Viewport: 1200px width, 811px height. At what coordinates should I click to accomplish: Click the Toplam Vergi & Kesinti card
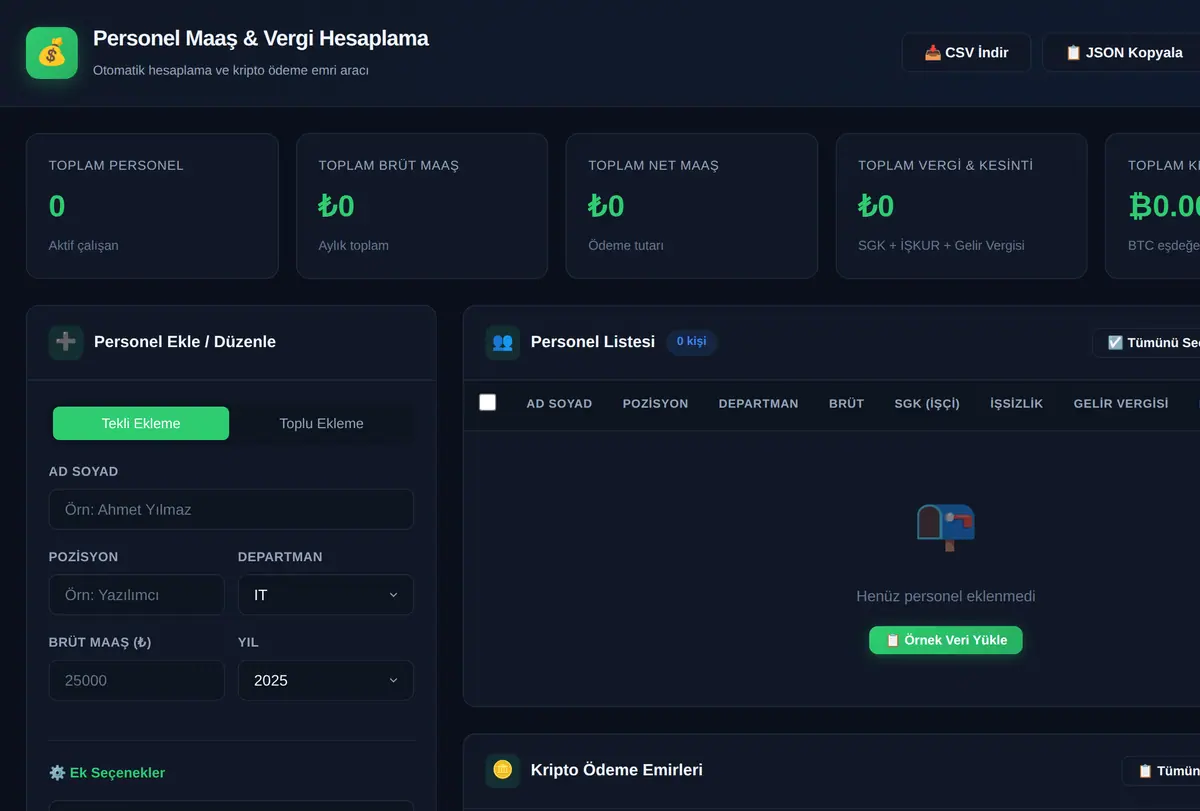click(962, 206)
